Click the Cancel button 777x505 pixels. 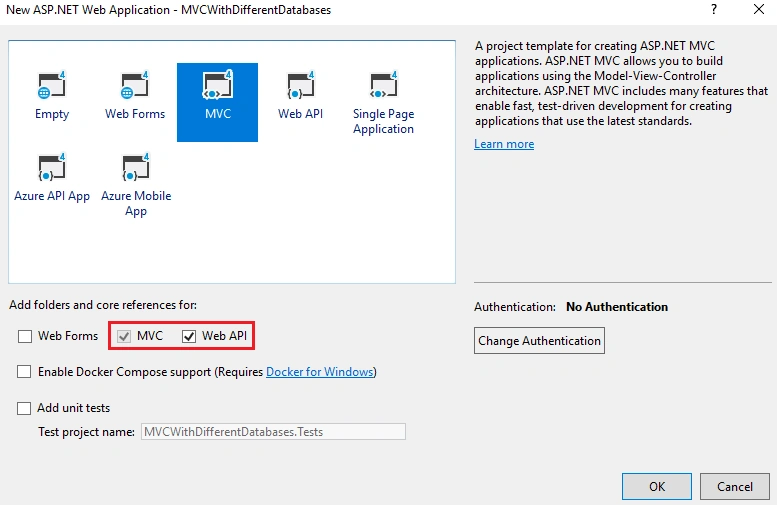click(x=734, y=486)
